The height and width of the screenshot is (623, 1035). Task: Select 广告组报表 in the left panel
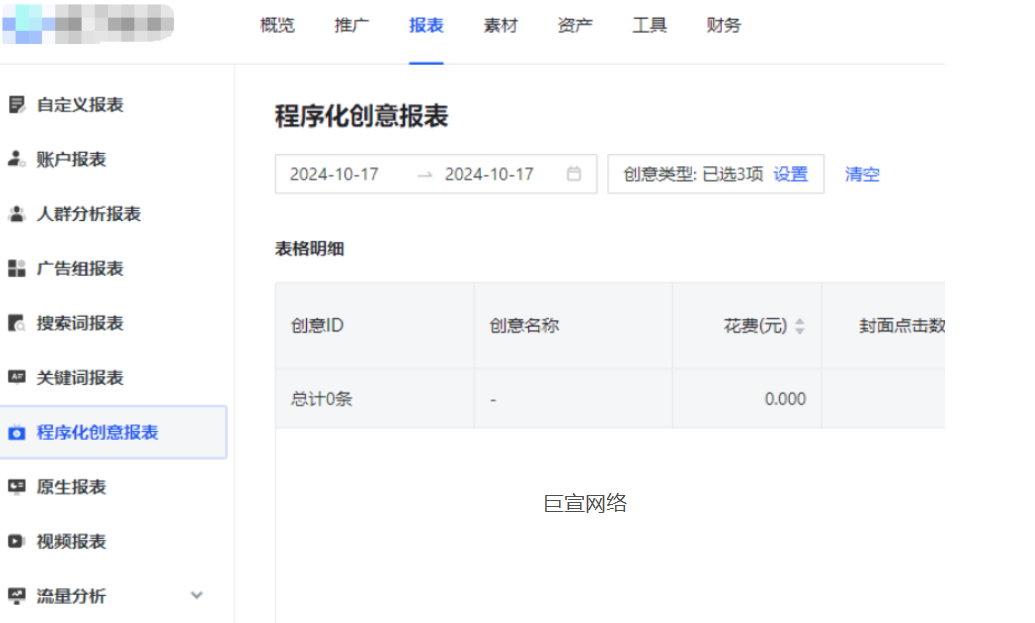77,268
